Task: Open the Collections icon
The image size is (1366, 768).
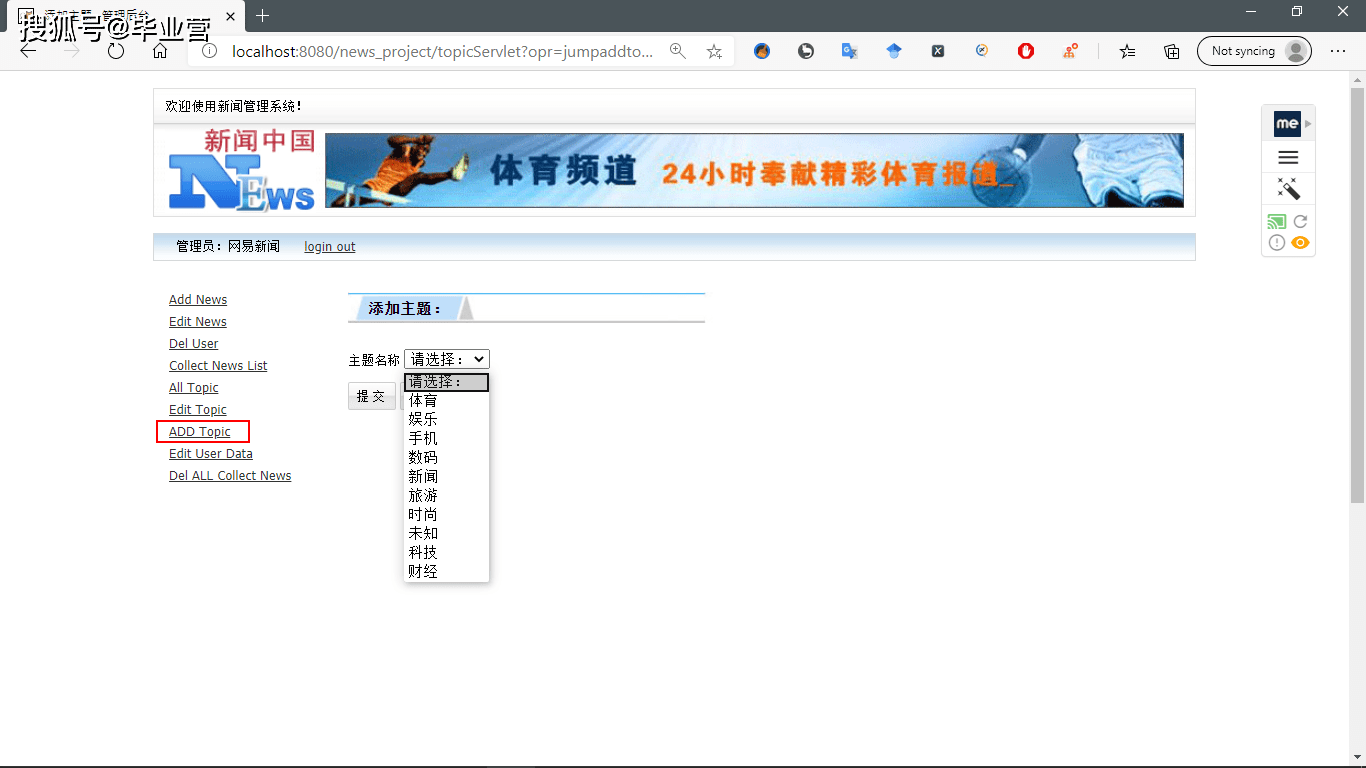Action: 1172,51
